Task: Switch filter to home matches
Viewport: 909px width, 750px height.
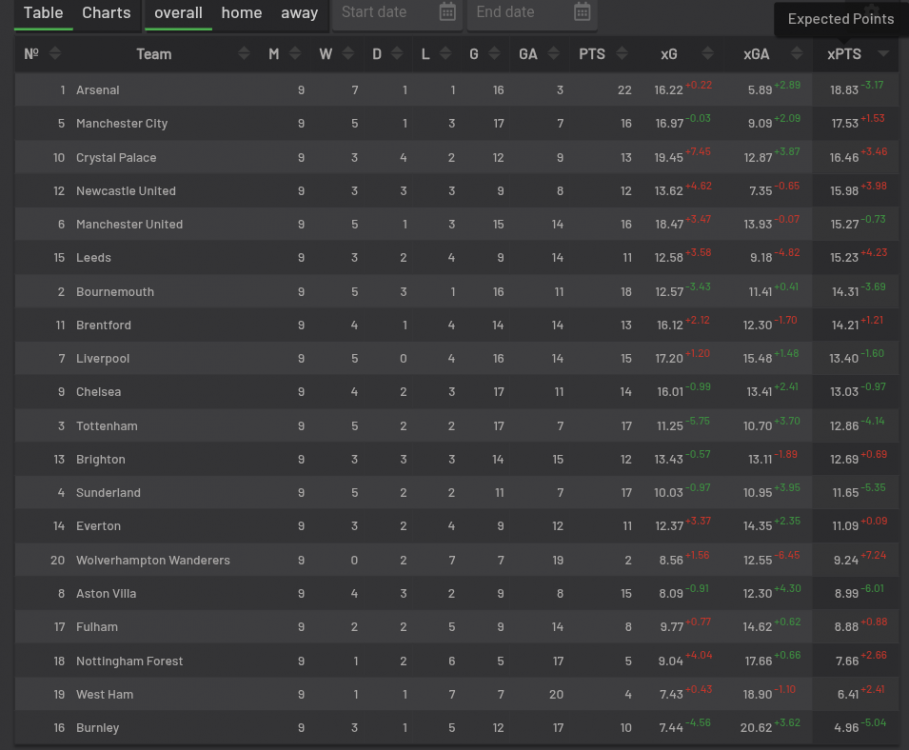Action: click(x=241, y=13)
